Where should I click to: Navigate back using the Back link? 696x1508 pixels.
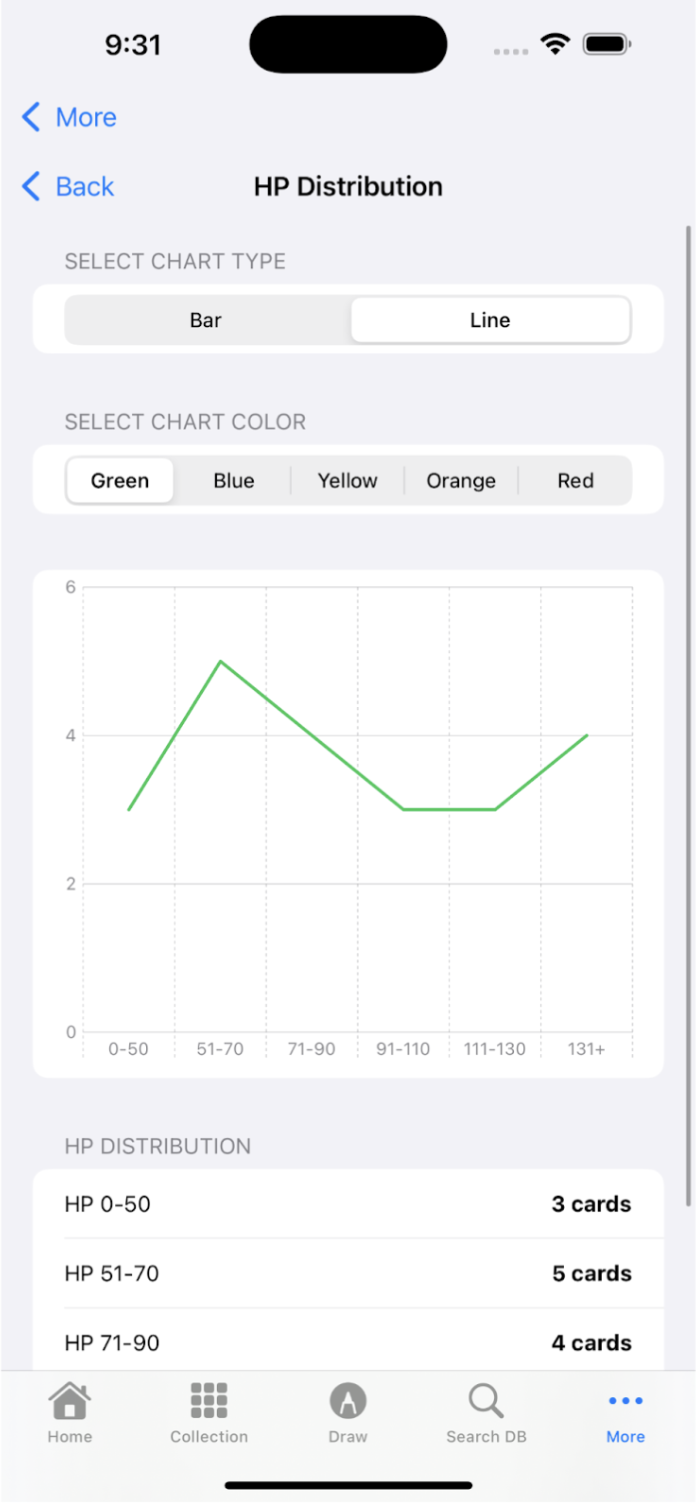click(84, 186)
